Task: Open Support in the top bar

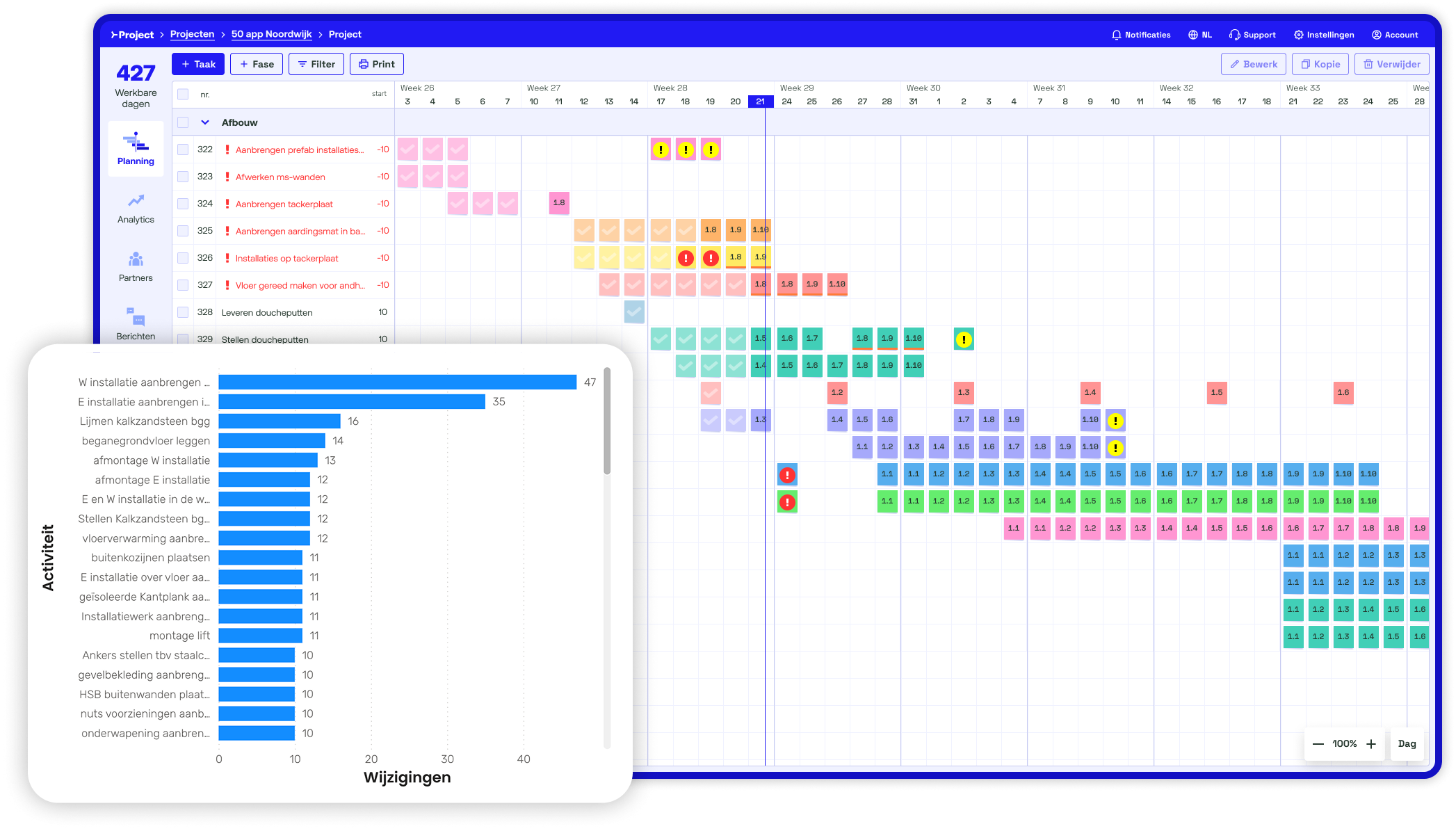Action: tap(1252, 35)
